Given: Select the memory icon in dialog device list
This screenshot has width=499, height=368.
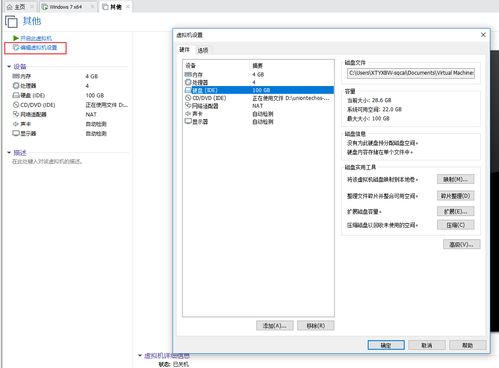Looking at the screenshot, I should pos(188,74).
